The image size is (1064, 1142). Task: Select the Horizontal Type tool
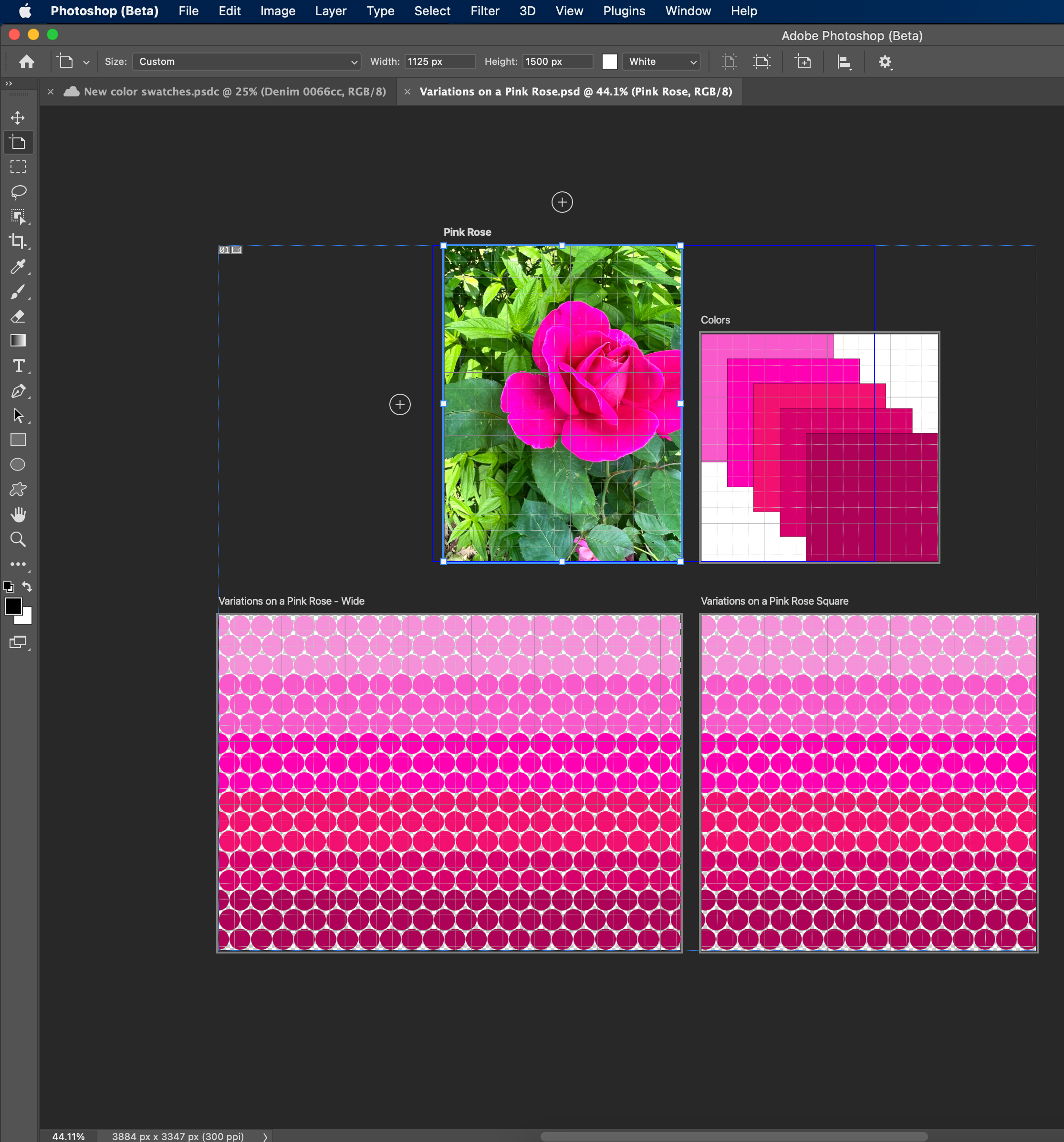pyautogui.click(x=18, y=366)
